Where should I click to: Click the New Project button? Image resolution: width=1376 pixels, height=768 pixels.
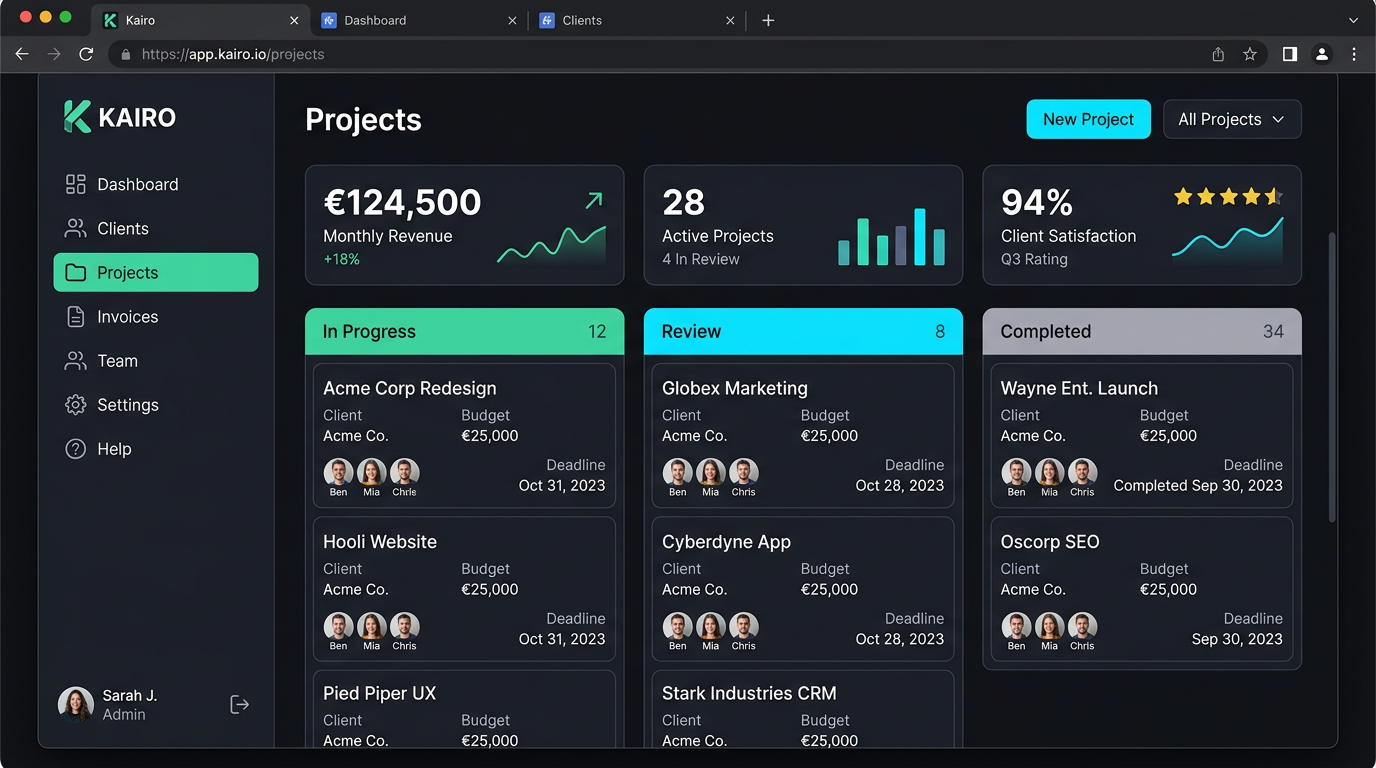1088,119
